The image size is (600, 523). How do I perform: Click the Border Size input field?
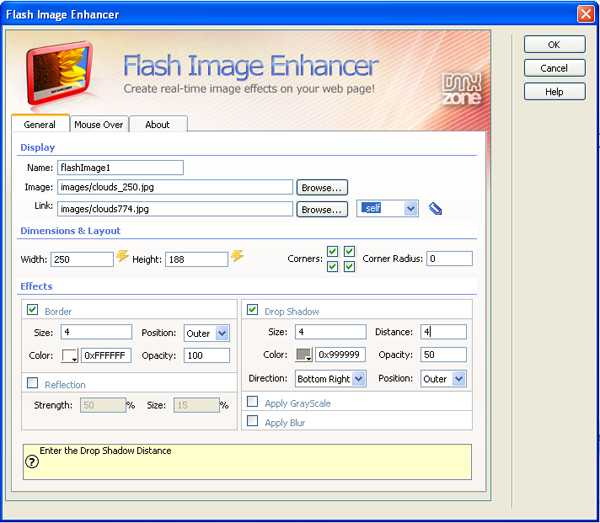tap(96, 332)
